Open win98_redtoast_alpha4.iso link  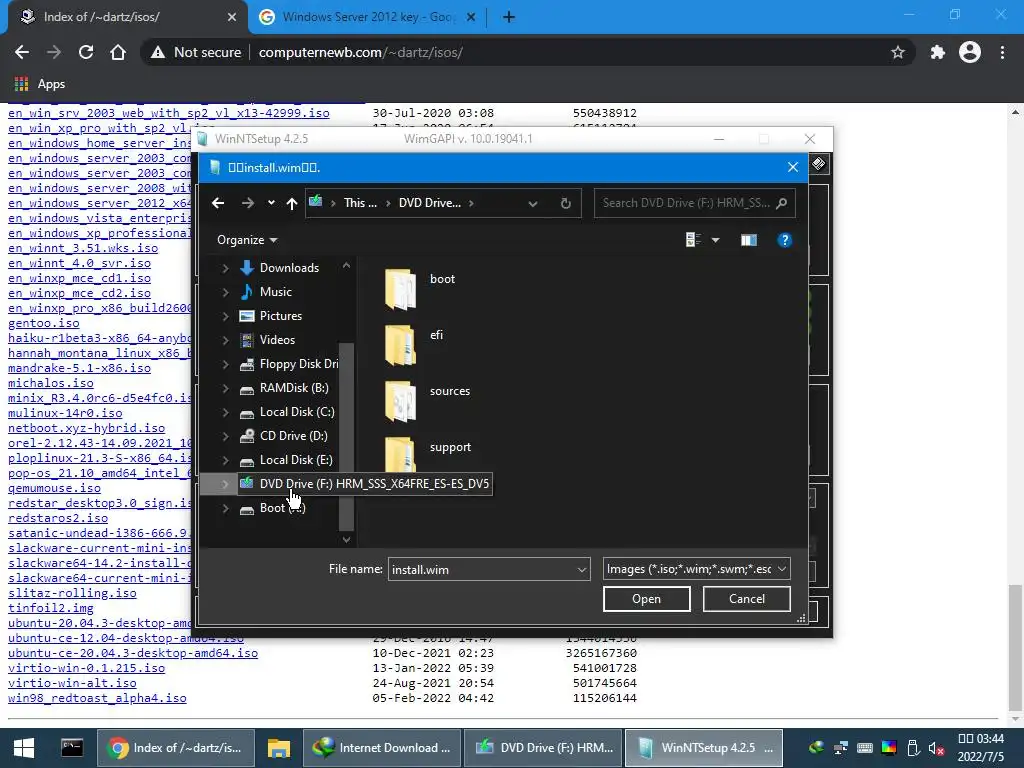[x=97, y=698]
